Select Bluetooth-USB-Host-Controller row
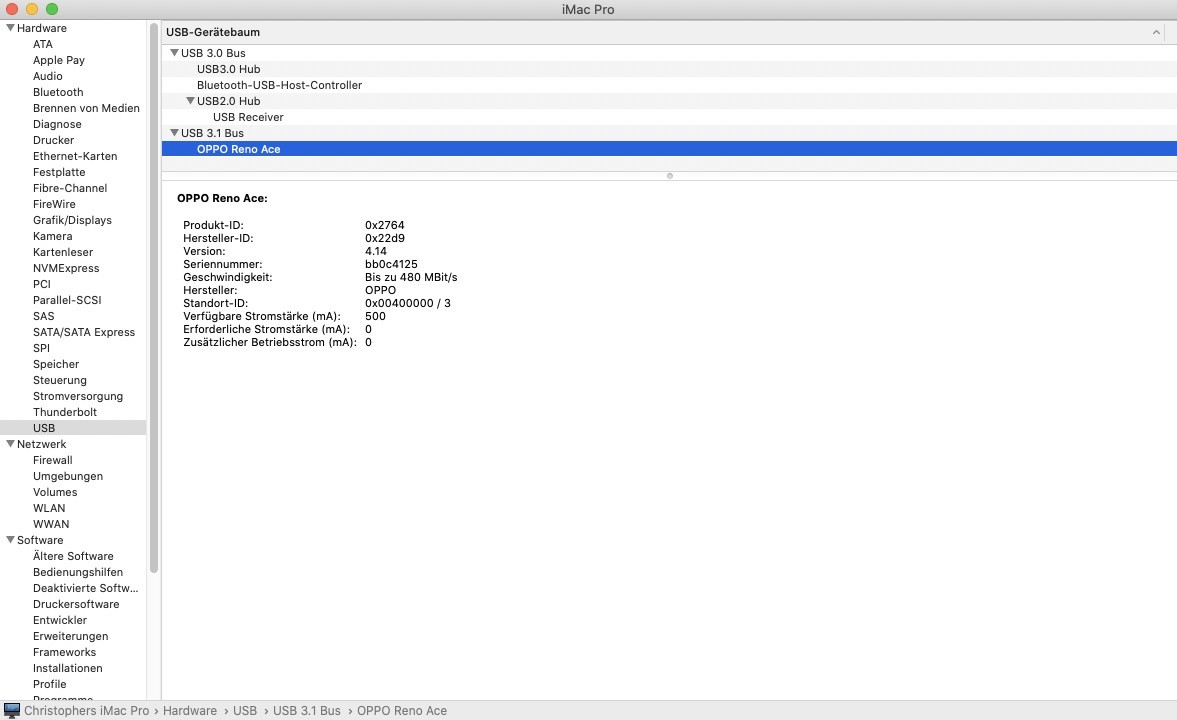Image resolution: width=1177 pixels, height=720 pixels. click(x=669, y=85)
